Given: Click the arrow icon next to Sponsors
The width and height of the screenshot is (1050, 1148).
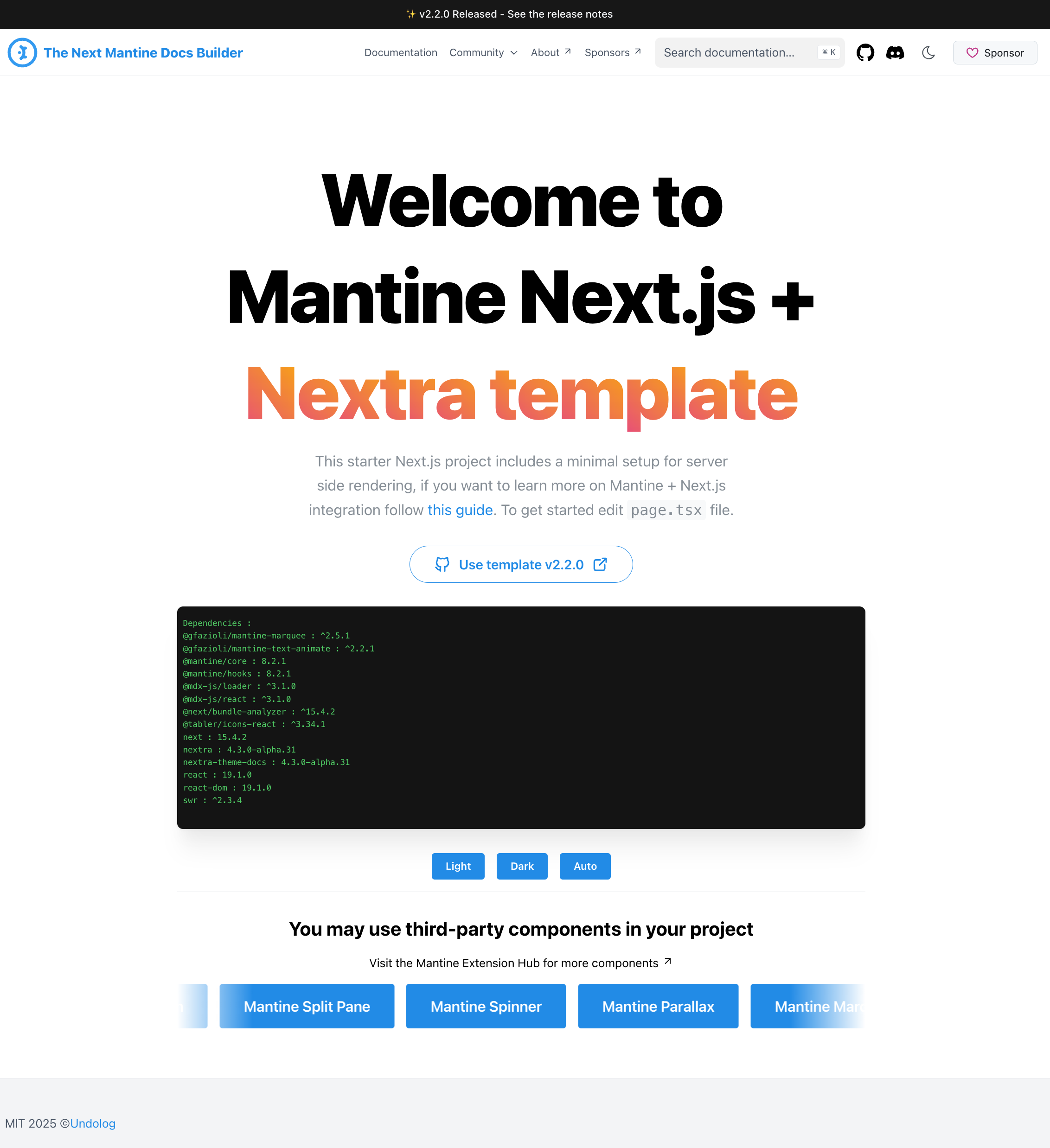Looking at the screenshot, I should [638, 51].
